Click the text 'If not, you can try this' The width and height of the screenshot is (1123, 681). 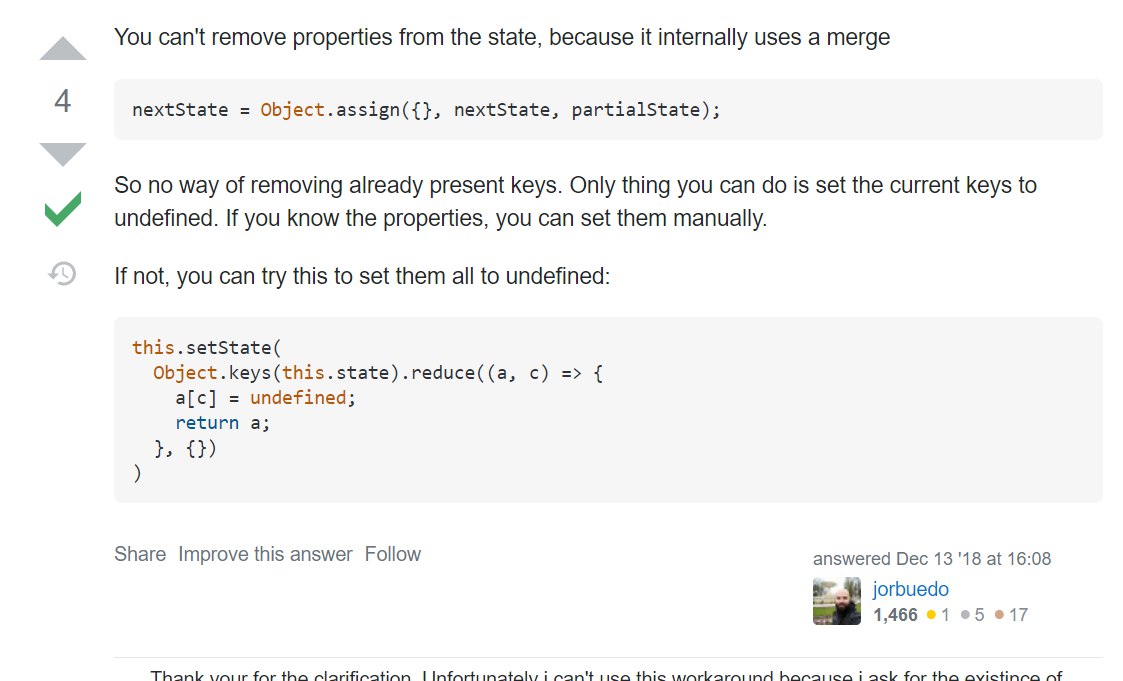click(x=362, y=276)
